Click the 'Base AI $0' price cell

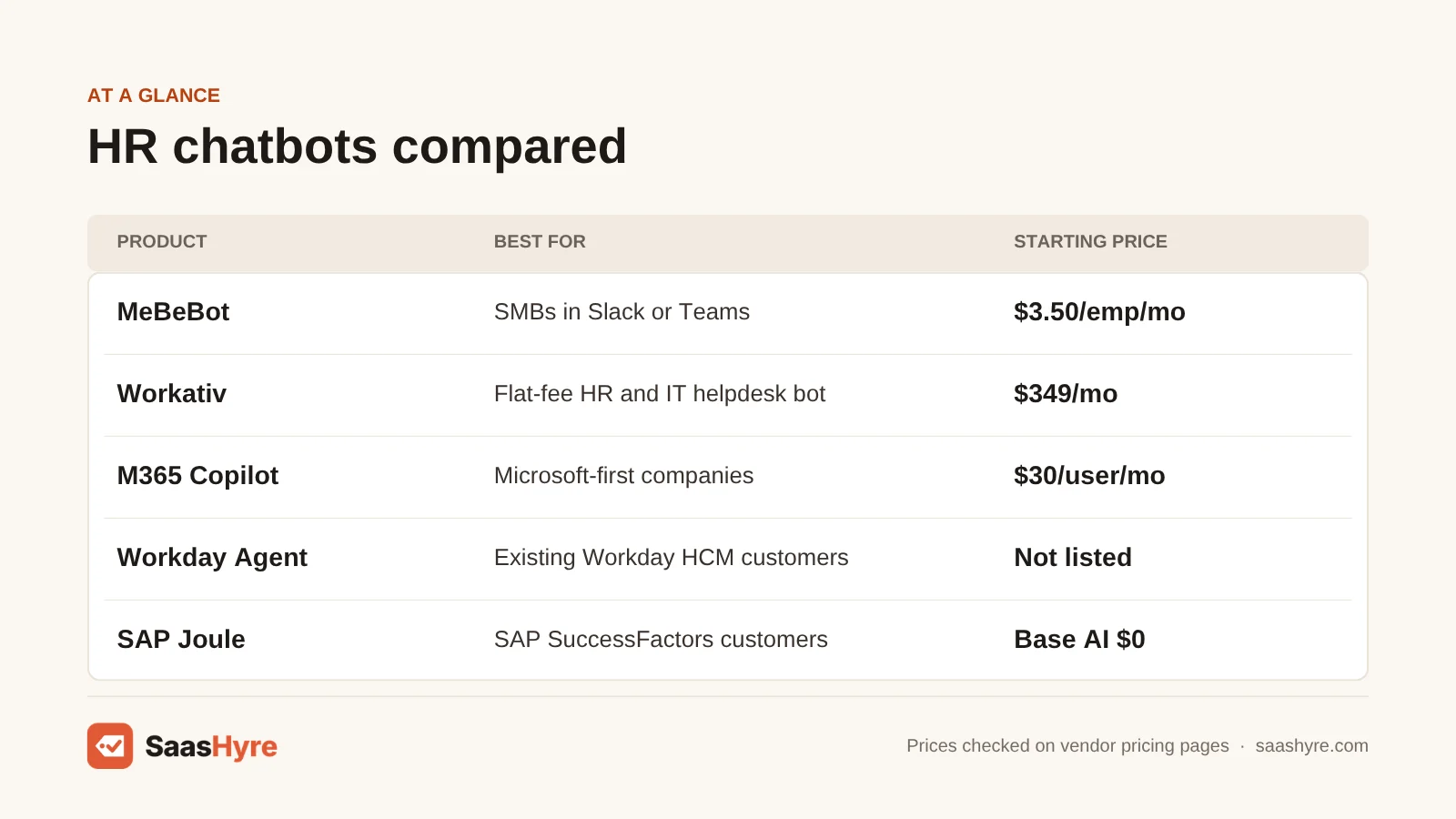pyautogui.click(x=1079, y=640)
